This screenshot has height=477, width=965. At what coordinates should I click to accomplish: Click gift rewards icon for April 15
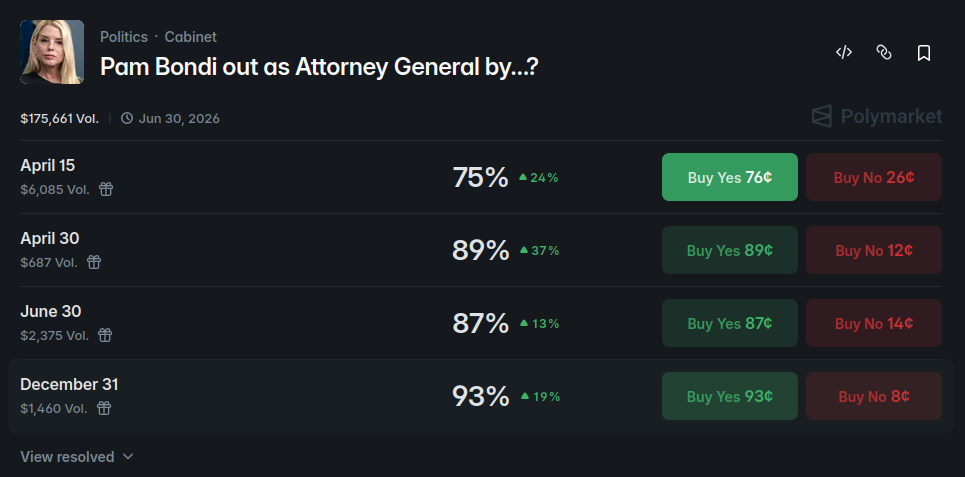click(106, 189)
